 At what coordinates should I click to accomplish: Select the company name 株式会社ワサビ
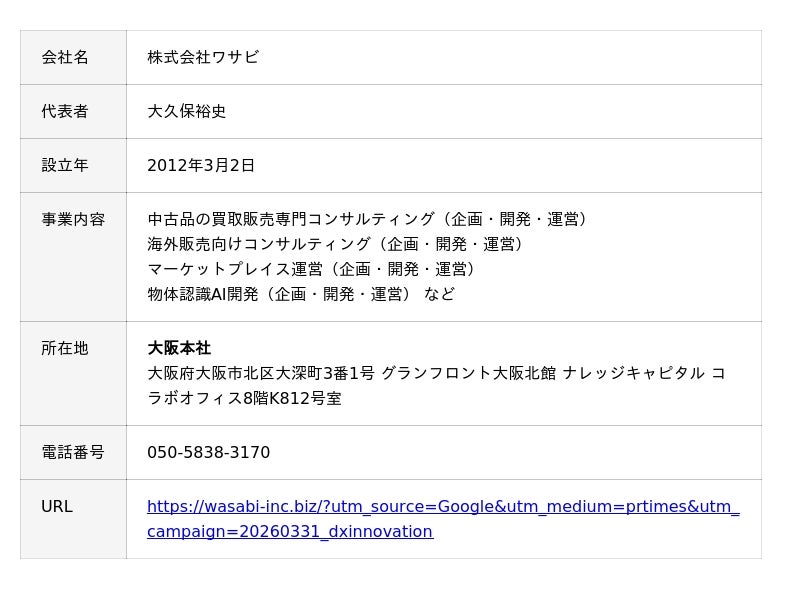pos(203,58)
